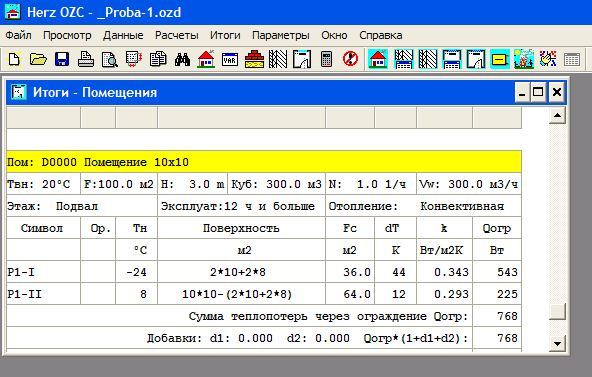Click the Куб: 300.0 м3 cell
Screen dimensions: 592x377
276,184
